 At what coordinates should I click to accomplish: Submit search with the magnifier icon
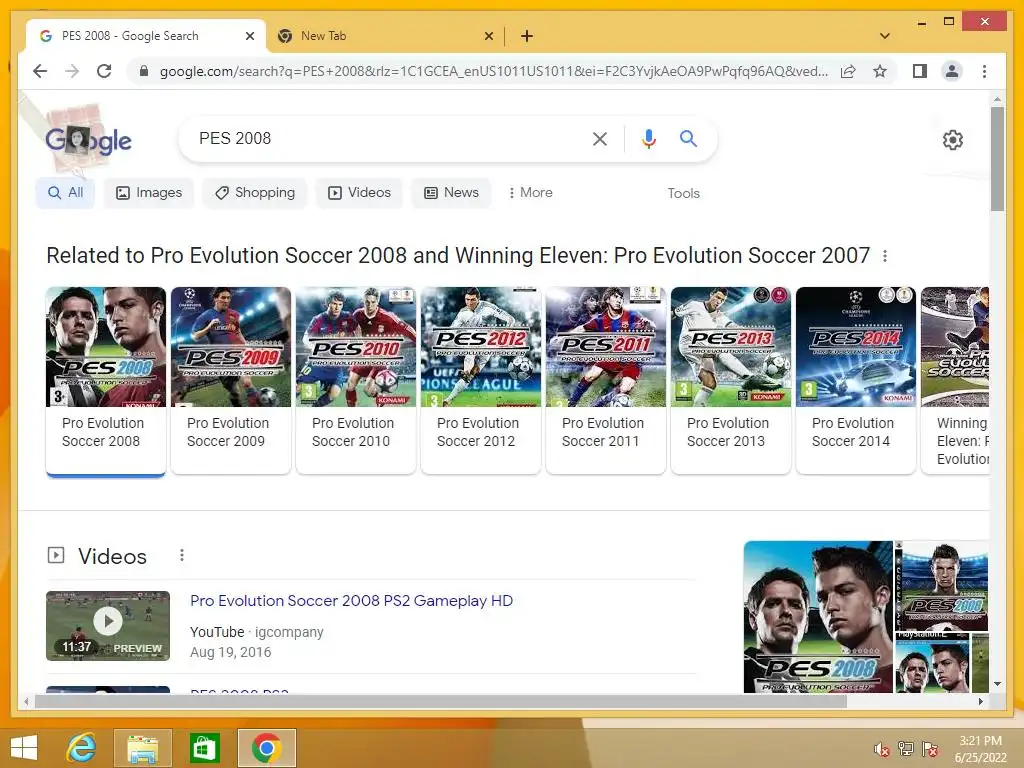(x=688, y=138)
